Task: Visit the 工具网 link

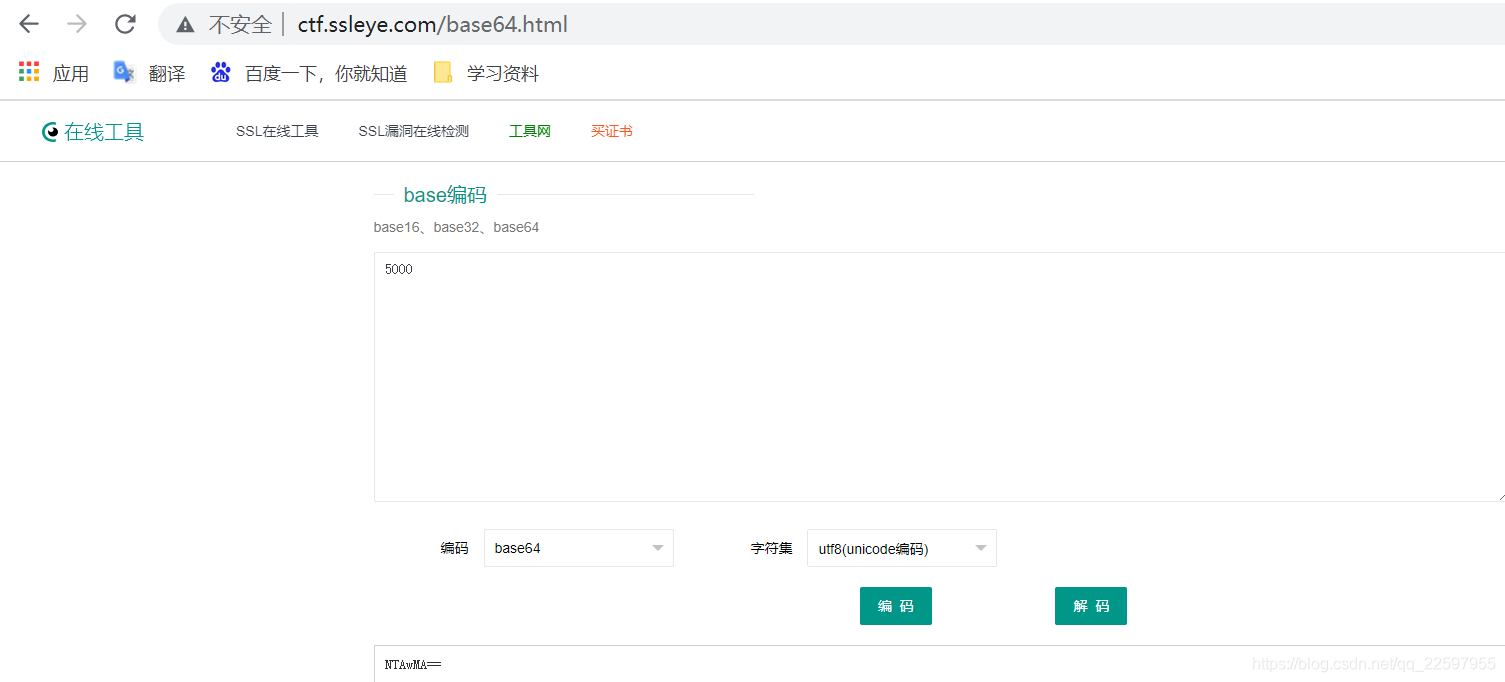Action: [x=529, y=130]
